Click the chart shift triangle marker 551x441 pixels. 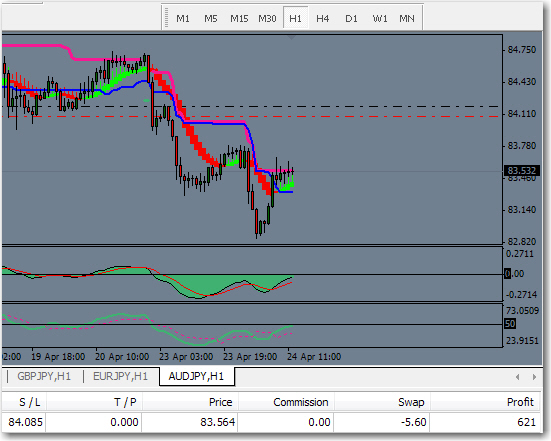(291, 37)
